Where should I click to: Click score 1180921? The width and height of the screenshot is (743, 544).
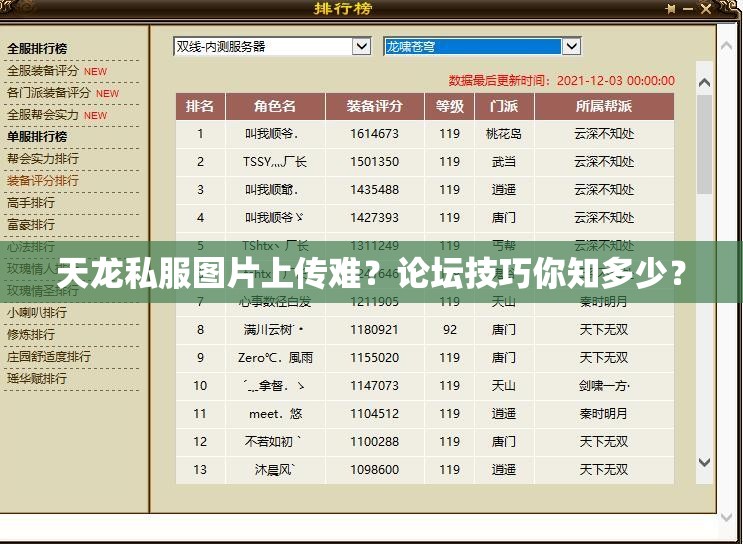pos(374,330)
